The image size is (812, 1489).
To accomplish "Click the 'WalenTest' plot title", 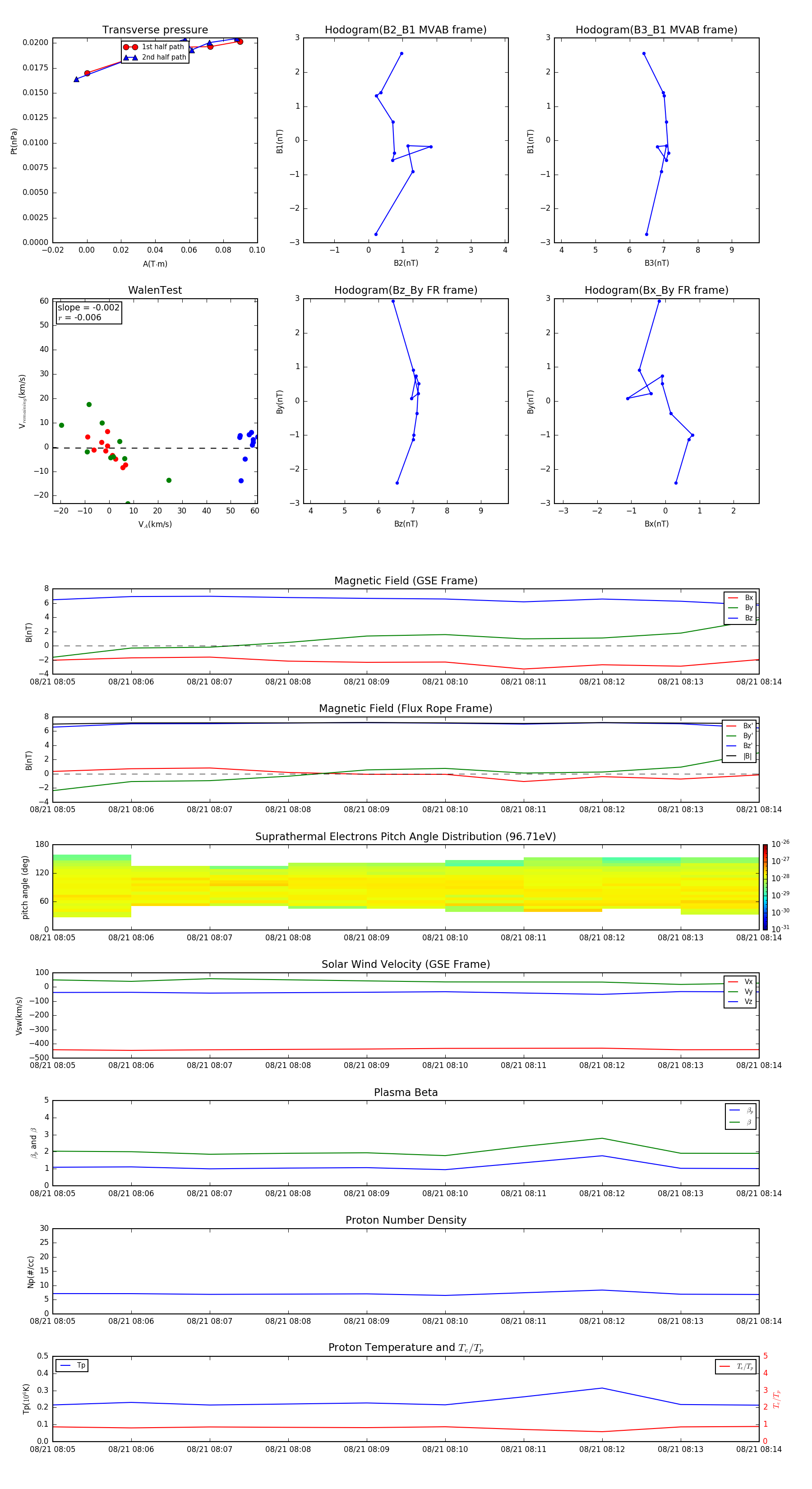I will pos(155,290).
